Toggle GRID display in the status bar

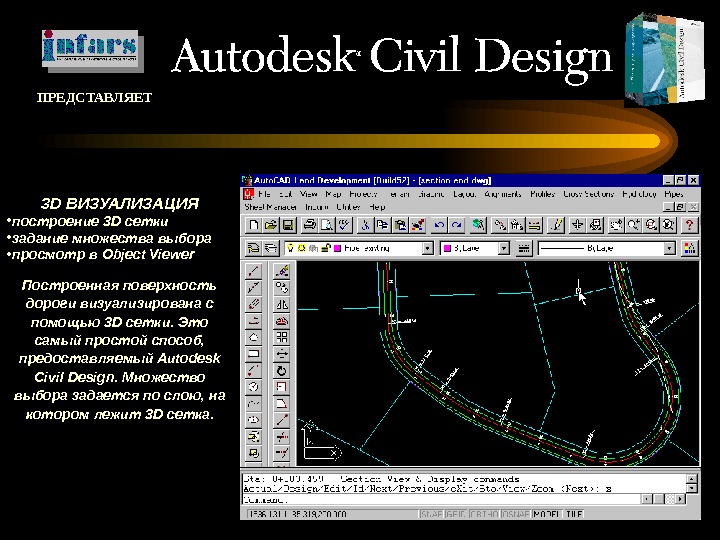(456, 514)
